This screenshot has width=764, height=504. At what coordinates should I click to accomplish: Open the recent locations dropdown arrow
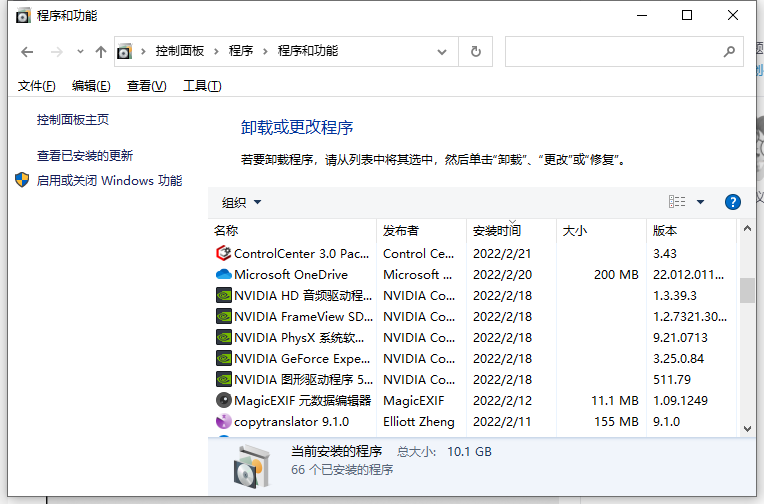tap(80, 51)
